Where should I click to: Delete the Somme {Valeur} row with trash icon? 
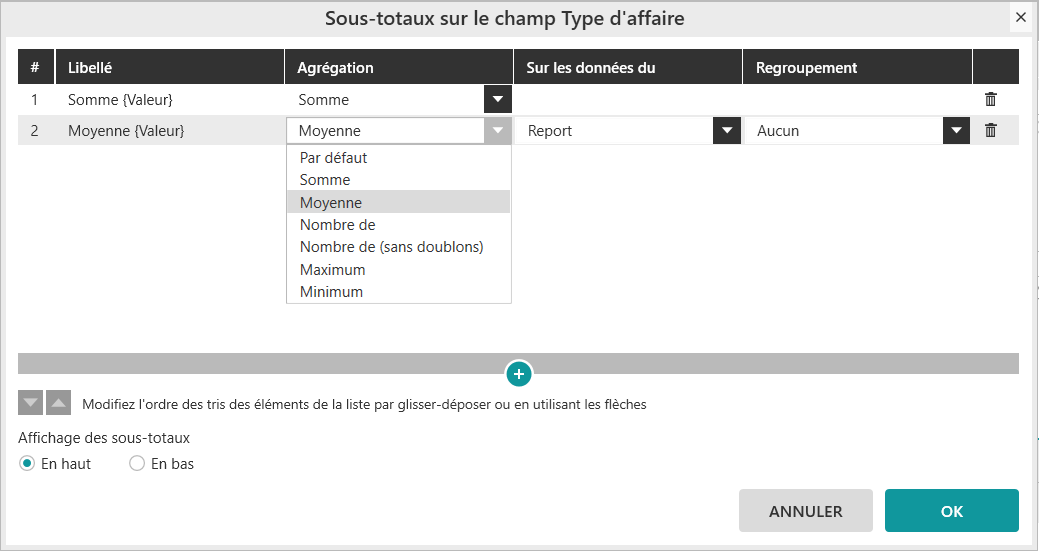click(990, 100)
